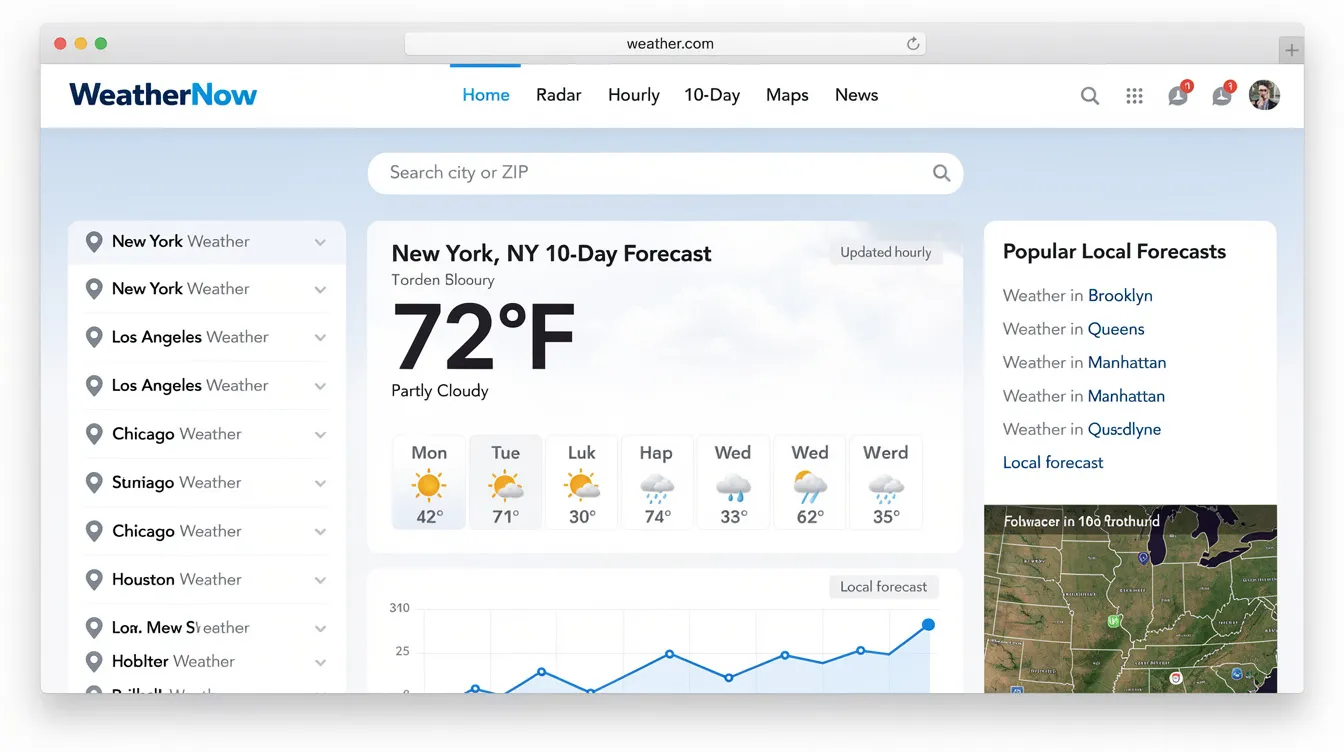Image resolution: width=1344 pixels, height=752 pixels.
Task: Click the Torden Slooury subtitle
Action: (x=443, y=281)
